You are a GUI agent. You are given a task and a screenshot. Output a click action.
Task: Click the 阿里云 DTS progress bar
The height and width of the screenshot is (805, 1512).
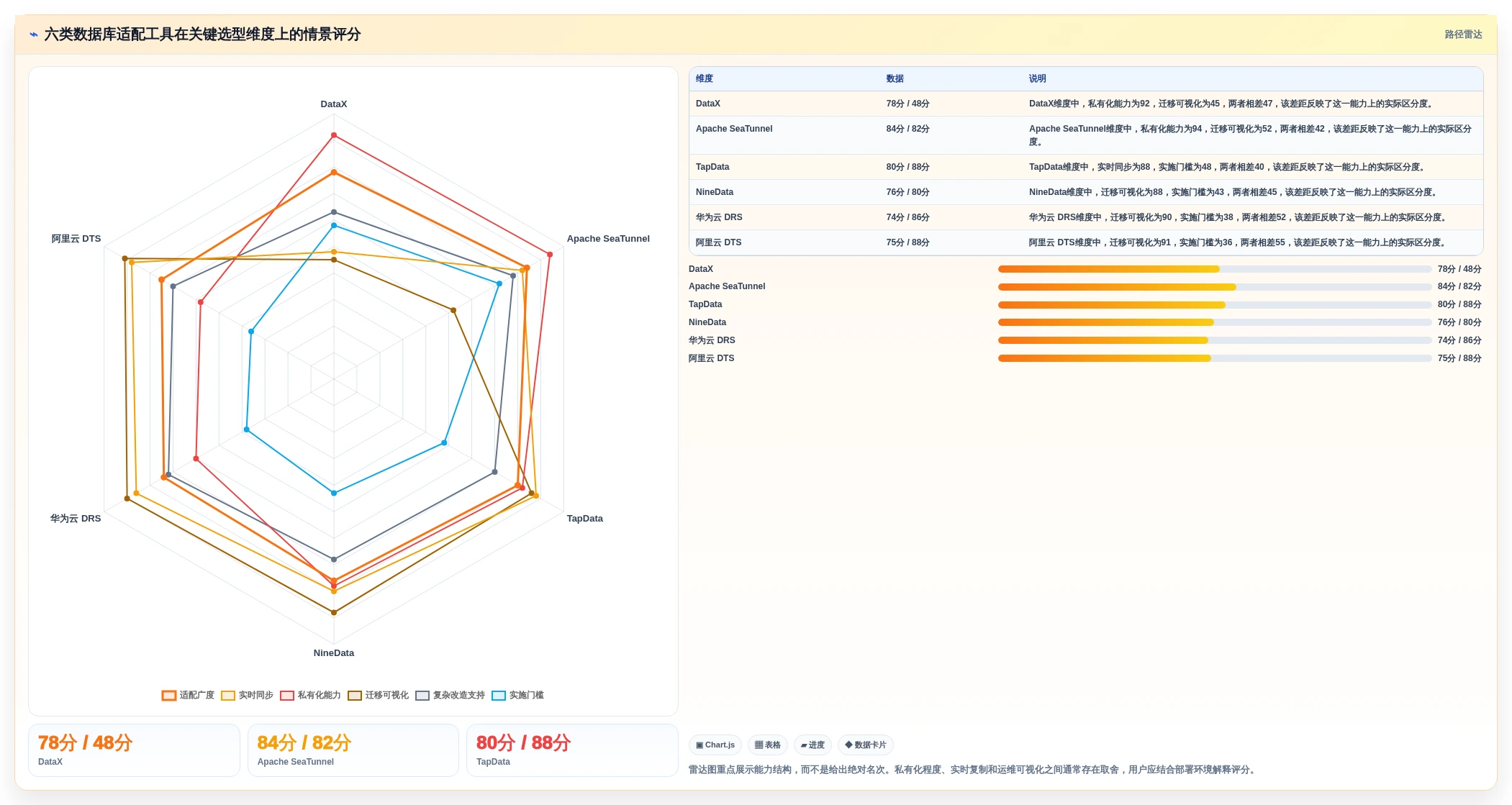coord(1215,358)
